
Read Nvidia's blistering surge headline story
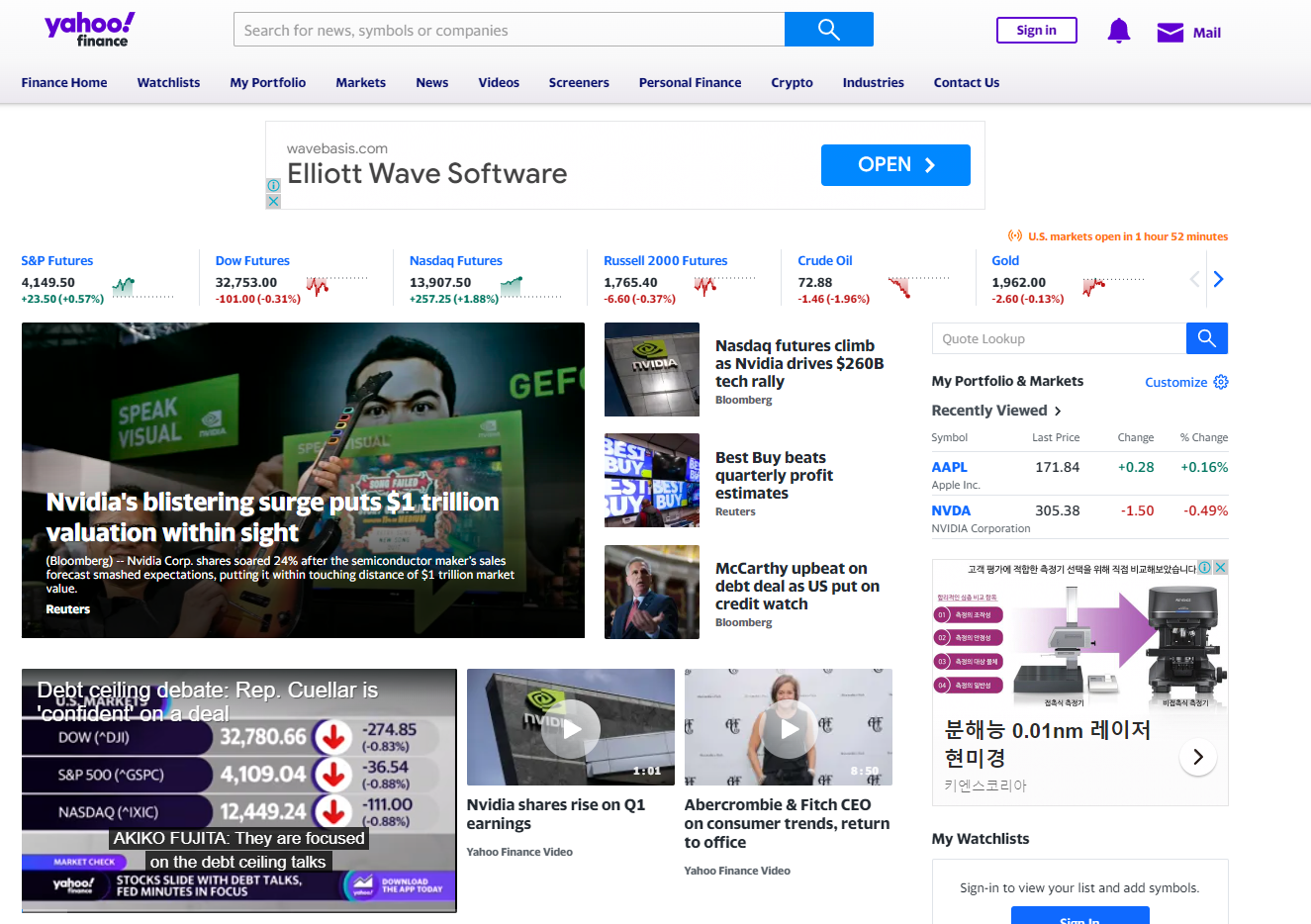pos(273,517)
